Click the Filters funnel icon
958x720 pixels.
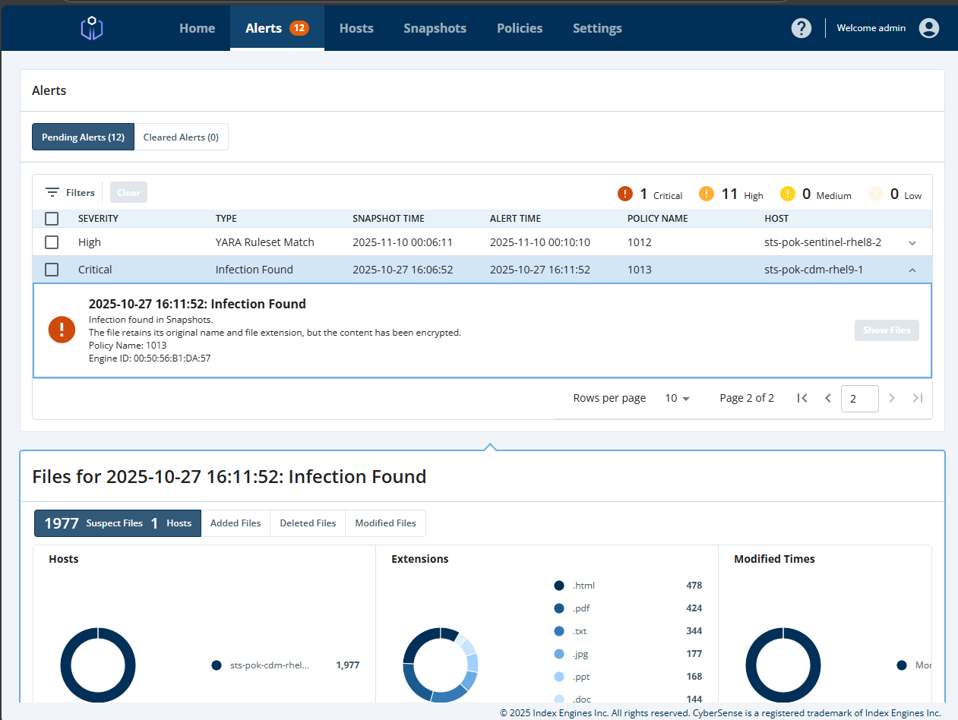click(53, 193)
